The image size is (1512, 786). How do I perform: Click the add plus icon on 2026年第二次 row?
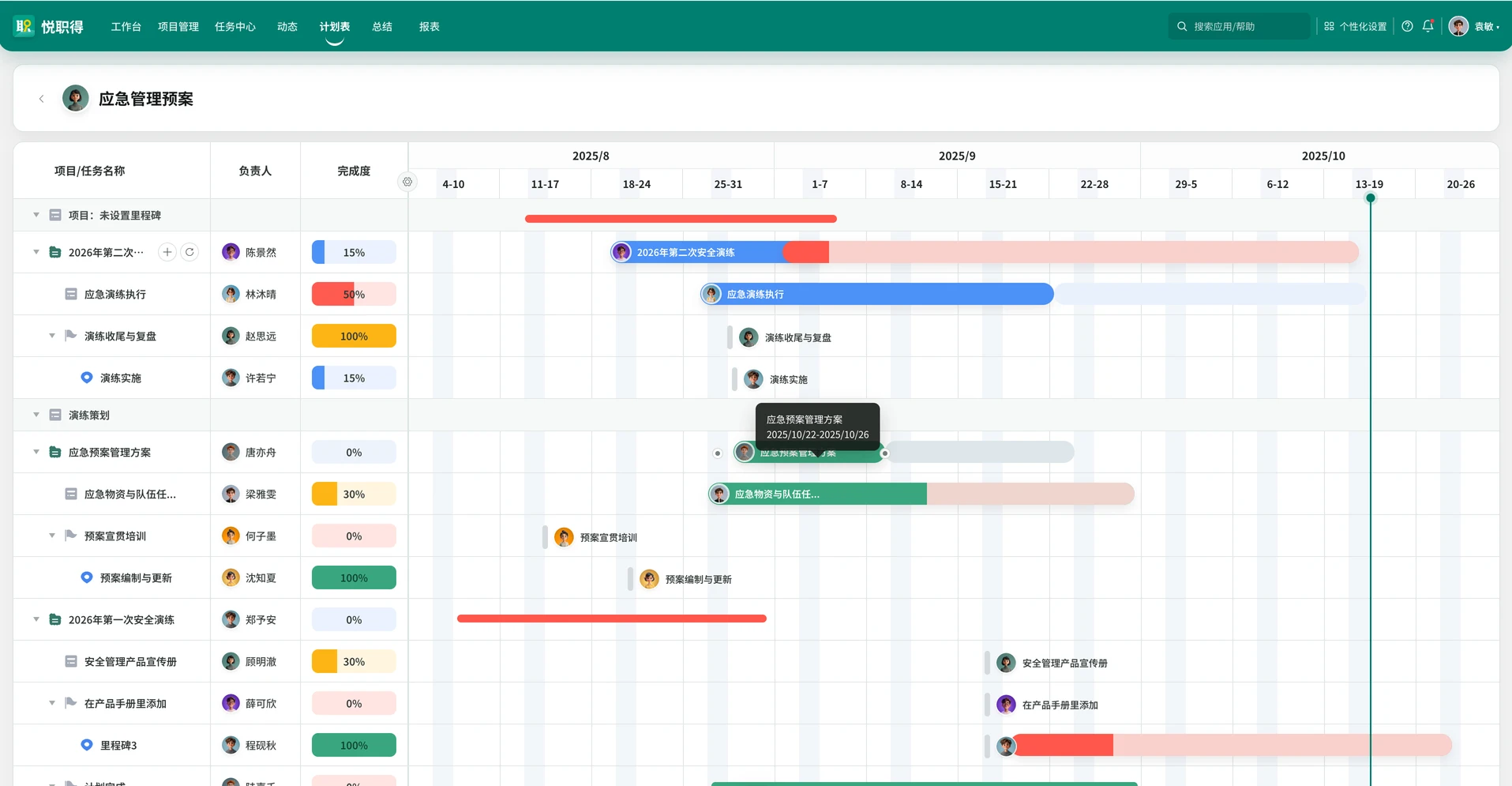[x=167, y=252]
